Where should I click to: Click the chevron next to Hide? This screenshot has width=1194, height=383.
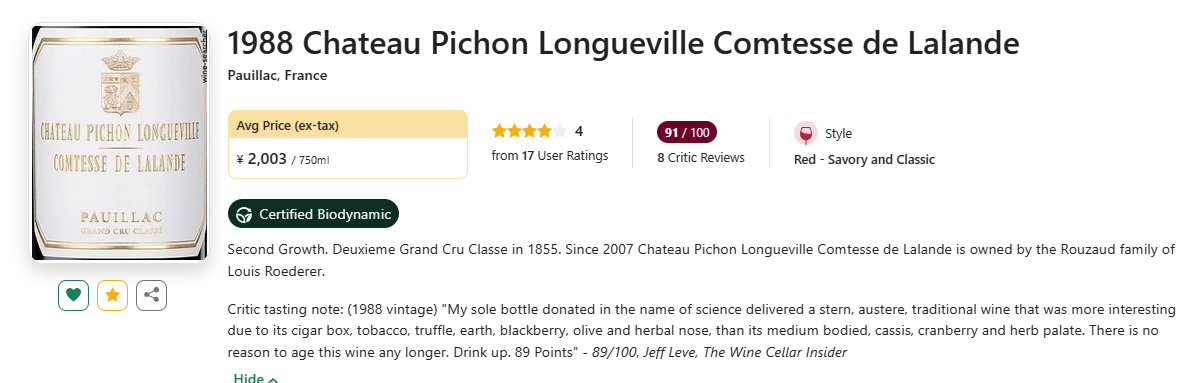(273, 379)
